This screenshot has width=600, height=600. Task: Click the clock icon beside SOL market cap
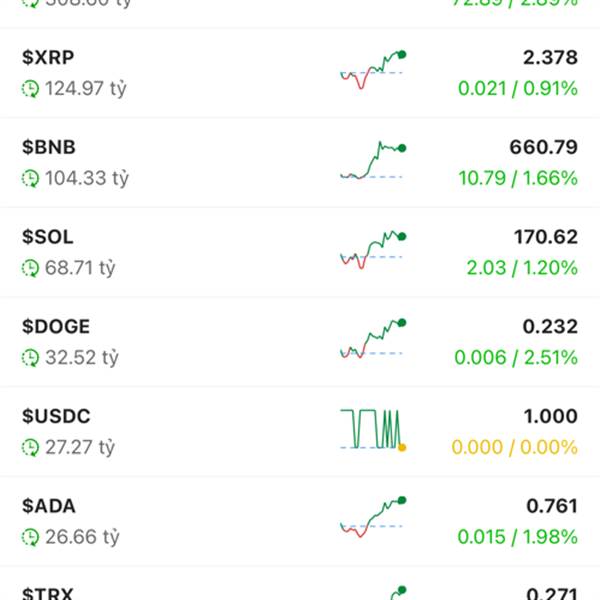tap(30, 268)
